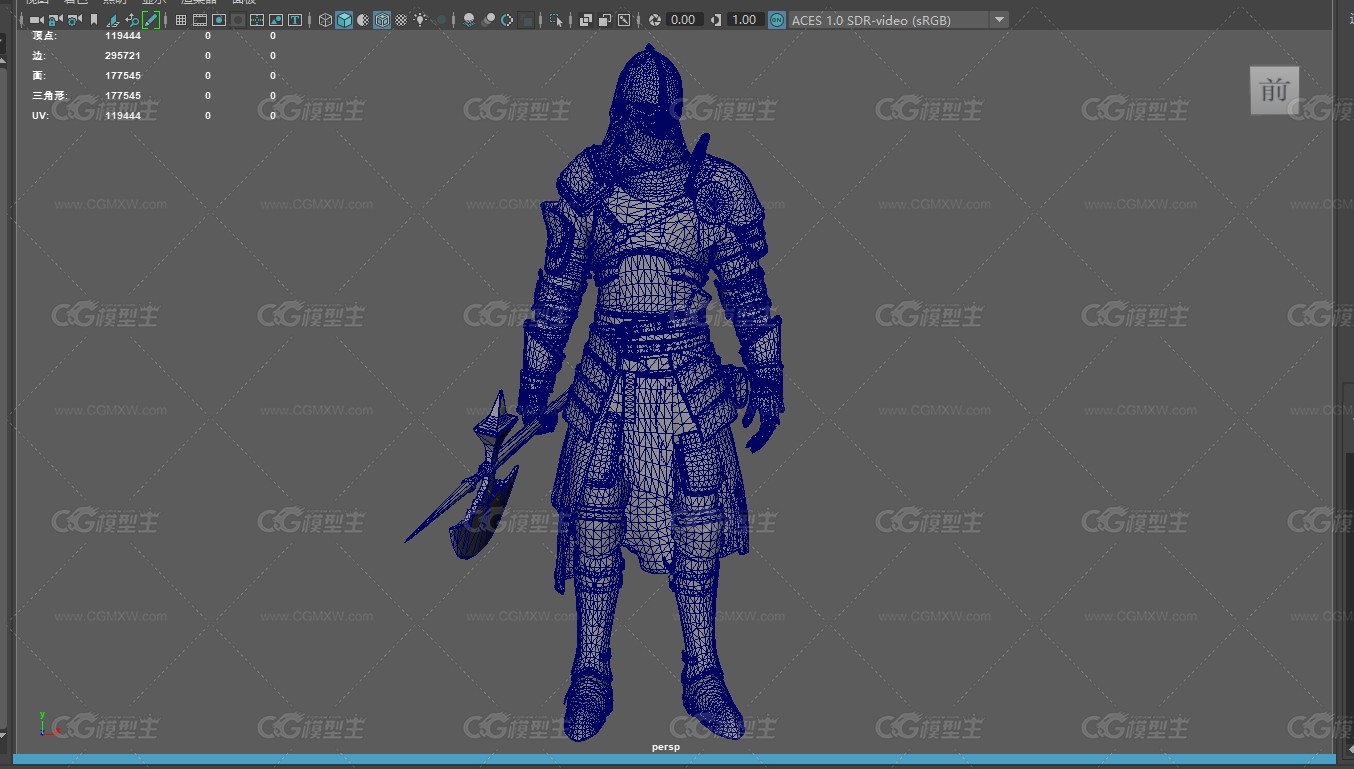Toggle the Safe Action icon
The width and height of the screenshot is (1354, 769).
(x=276, y=20)
